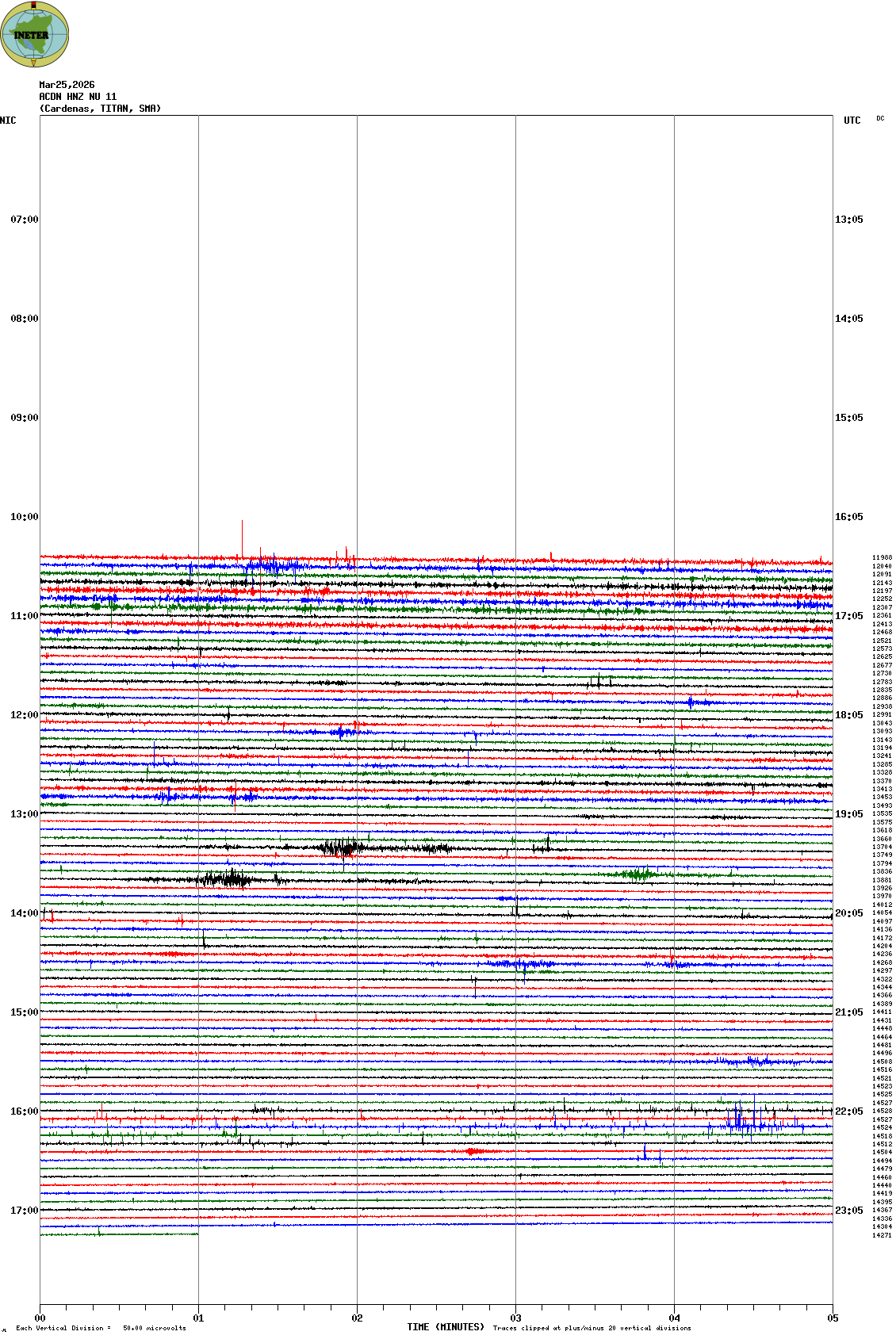Click the Mar25,2026 date header

pos(67,85)
